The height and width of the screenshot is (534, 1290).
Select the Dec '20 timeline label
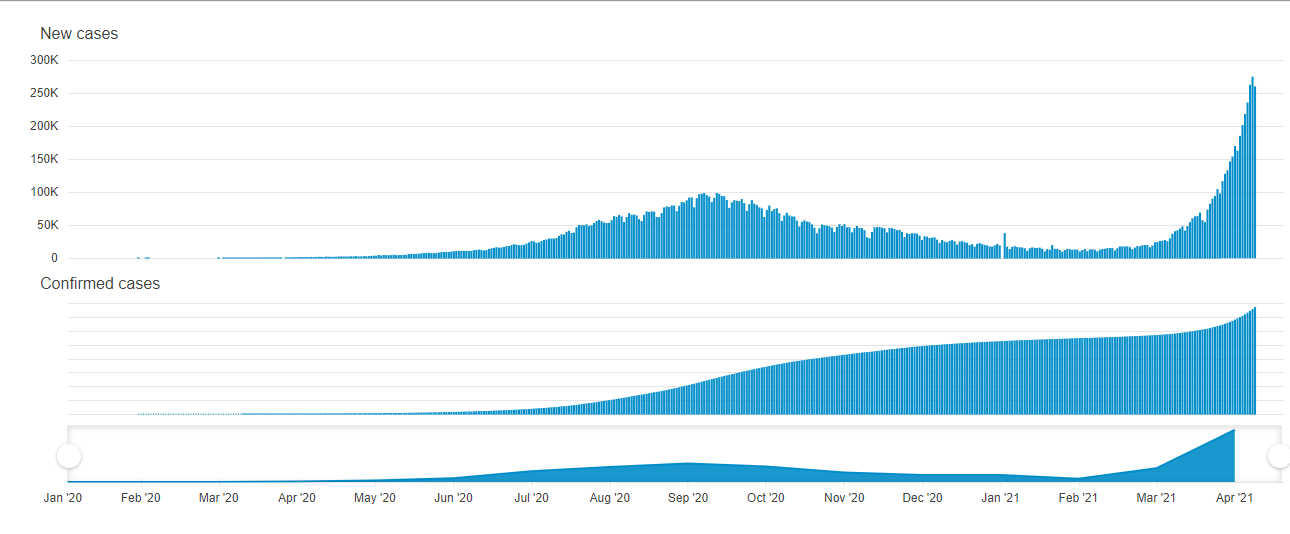coord(922,498)
